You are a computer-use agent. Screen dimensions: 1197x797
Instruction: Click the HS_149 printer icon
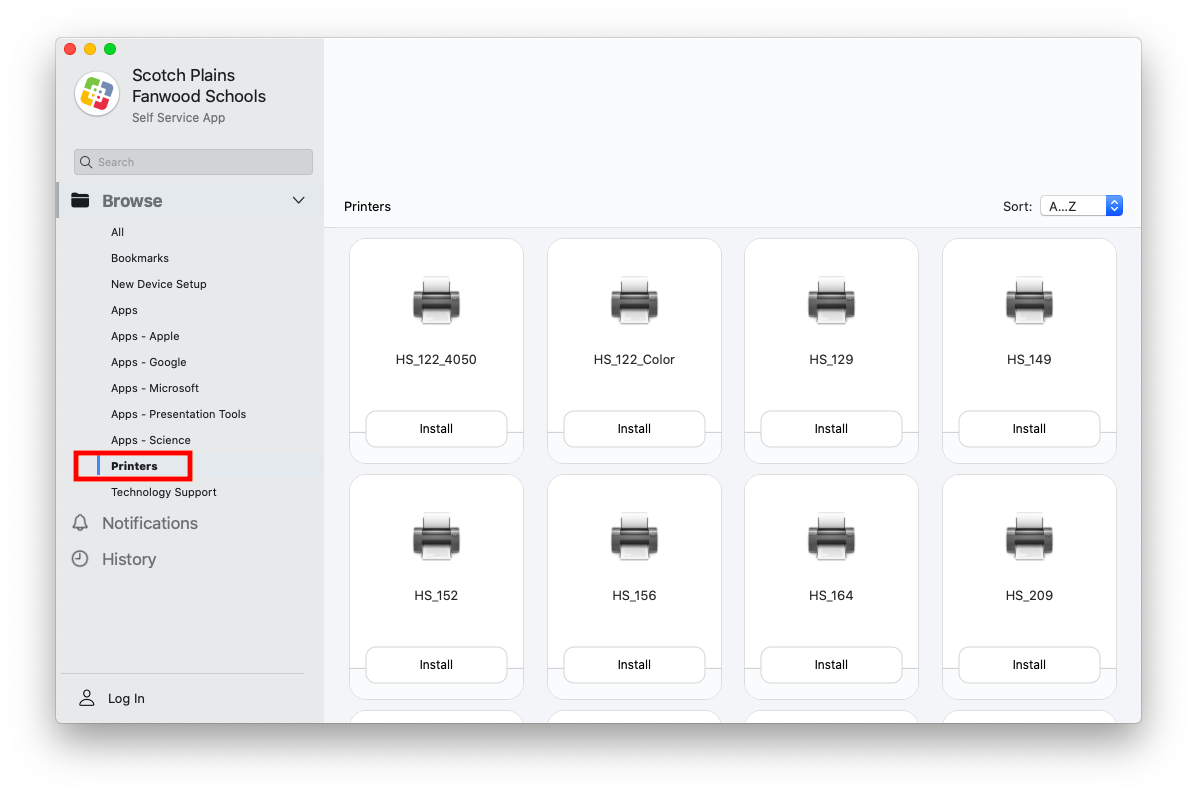(1029, 301)
